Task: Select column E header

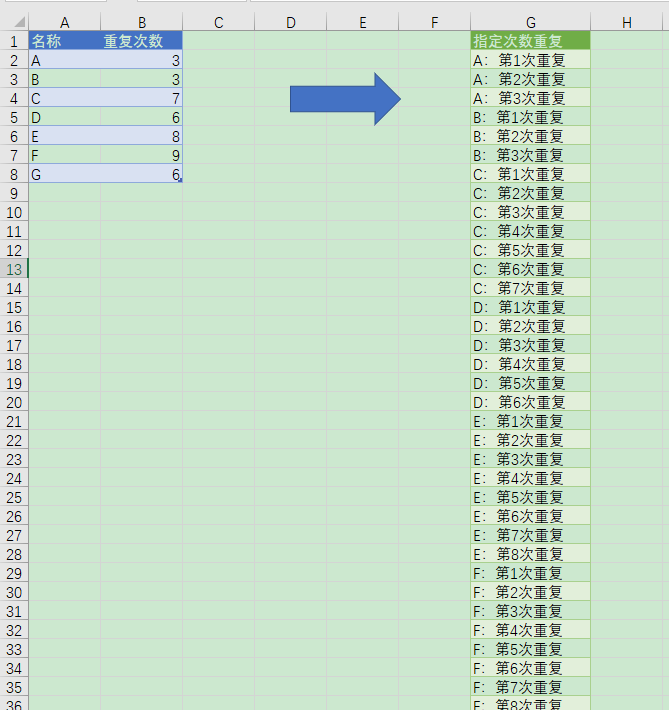Action: (363, 22)
